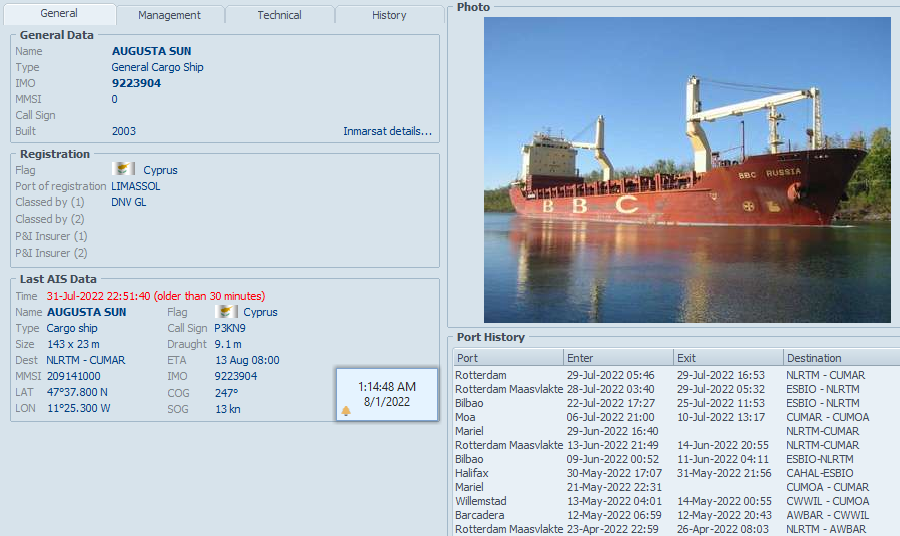The image size is (900, 536).
Task: Click the AIS IMO value 9223904
Action: pyautogui.click(x=236, y=376)
